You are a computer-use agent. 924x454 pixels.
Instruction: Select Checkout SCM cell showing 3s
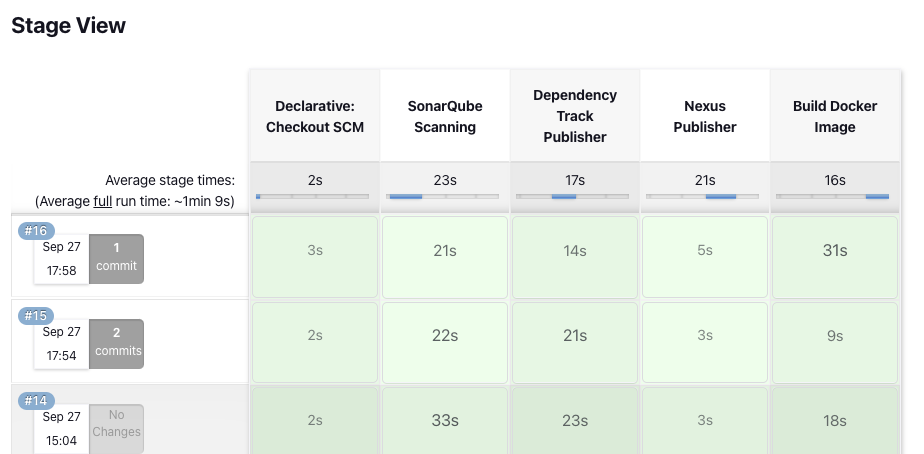point(315,257)
